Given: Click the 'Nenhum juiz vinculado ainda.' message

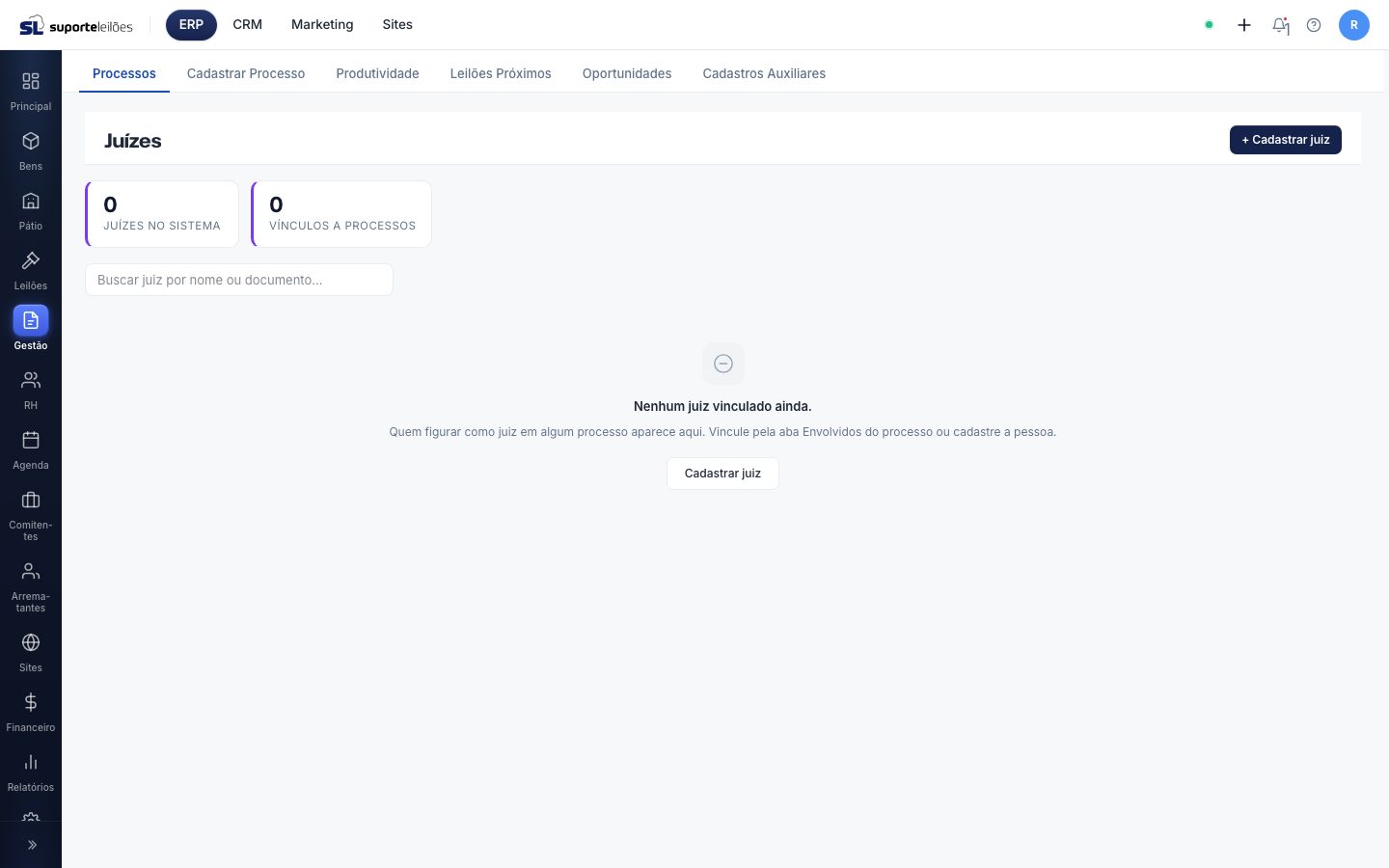Looking at the screenshot, I should pyautogui.click(x=722, y=406).
